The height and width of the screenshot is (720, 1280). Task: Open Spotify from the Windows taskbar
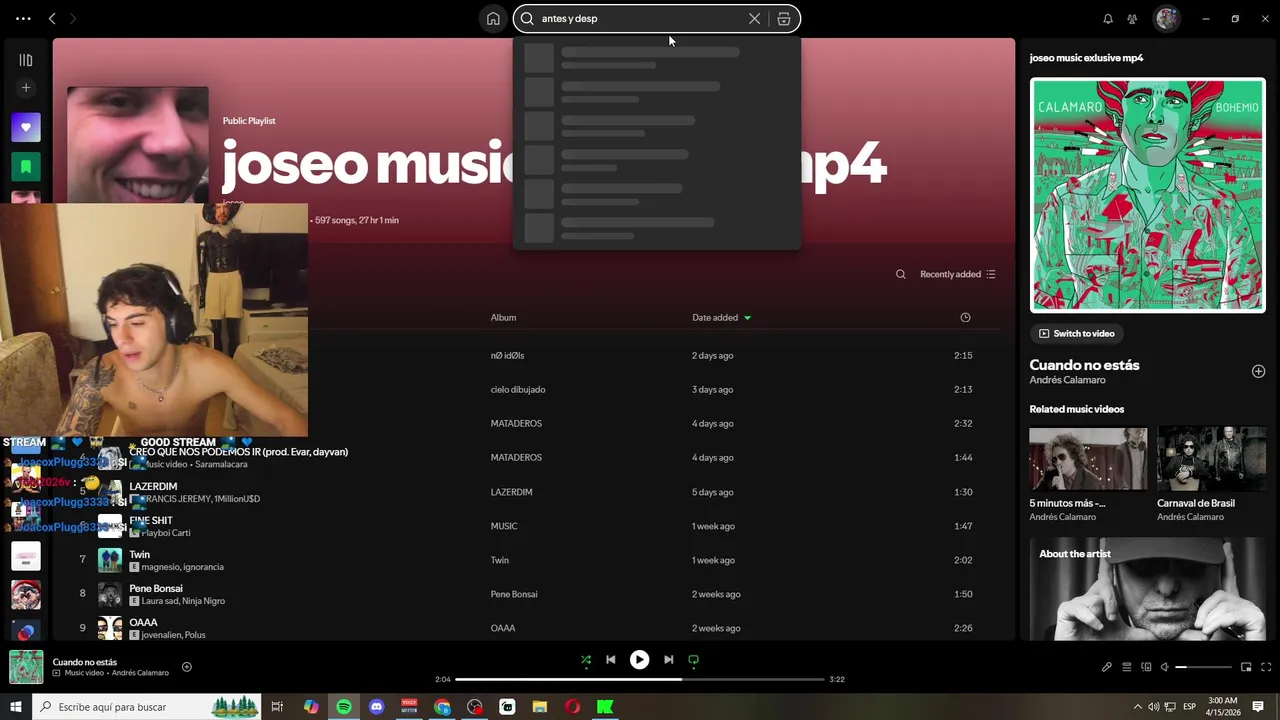click(x=344, y=707)
